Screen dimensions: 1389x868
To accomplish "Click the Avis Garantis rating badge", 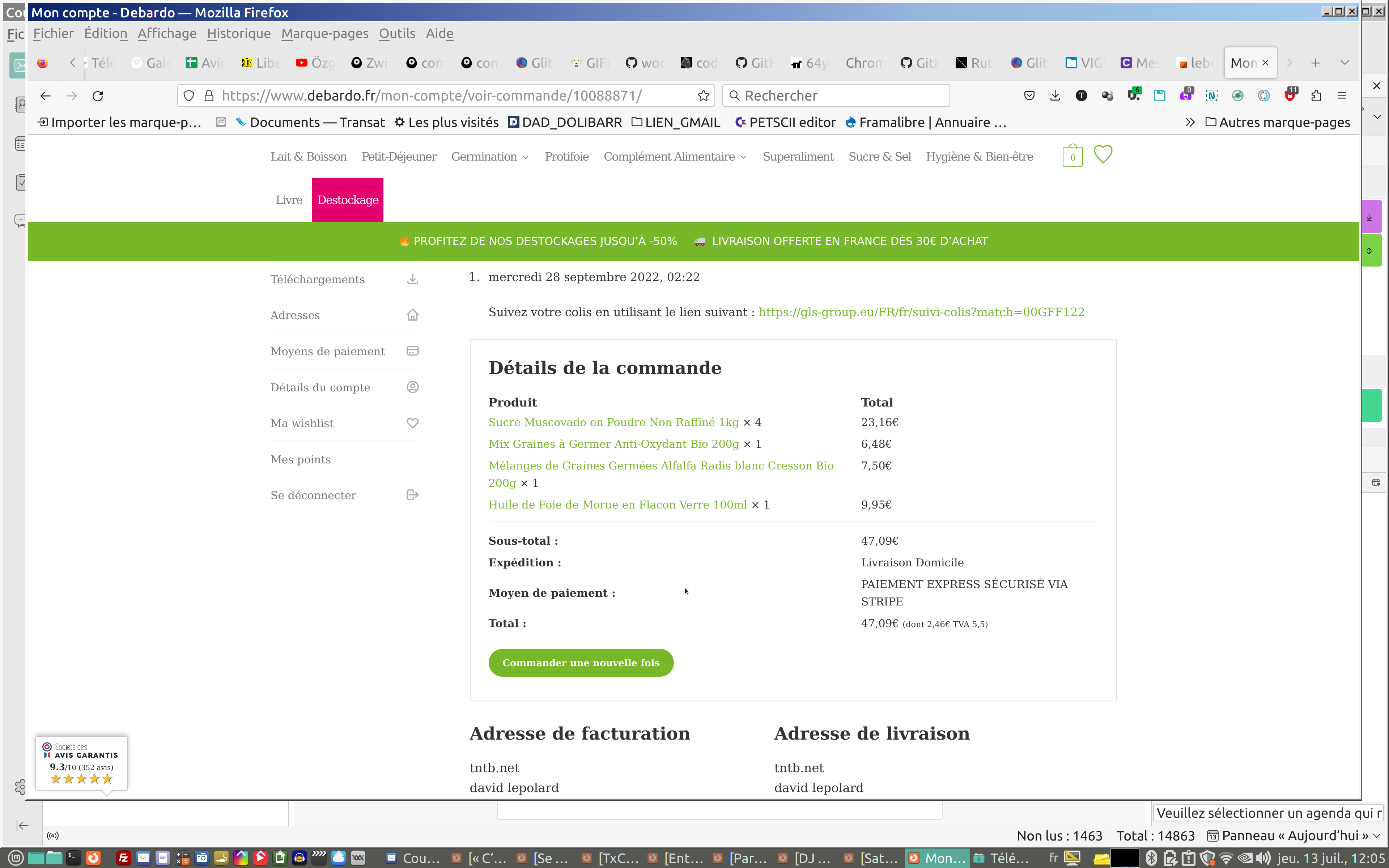I will (81, 763).
